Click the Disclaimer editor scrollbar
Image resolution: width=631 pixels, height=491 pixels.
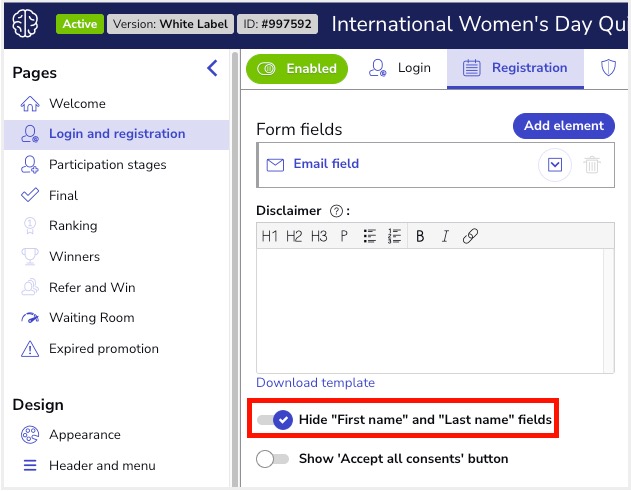click(x=608, y=311)
